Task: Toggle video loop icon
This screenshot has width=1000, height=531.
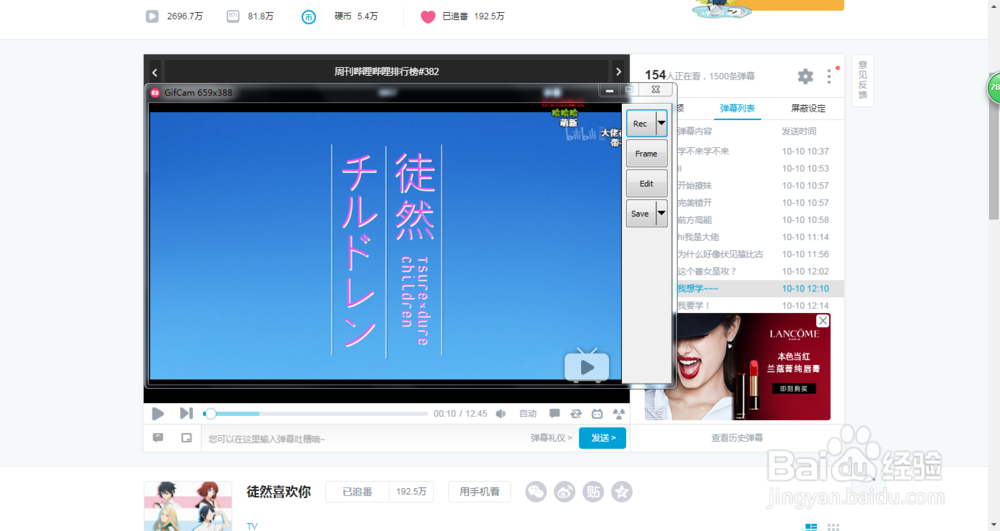Action: tap(576, 414)
